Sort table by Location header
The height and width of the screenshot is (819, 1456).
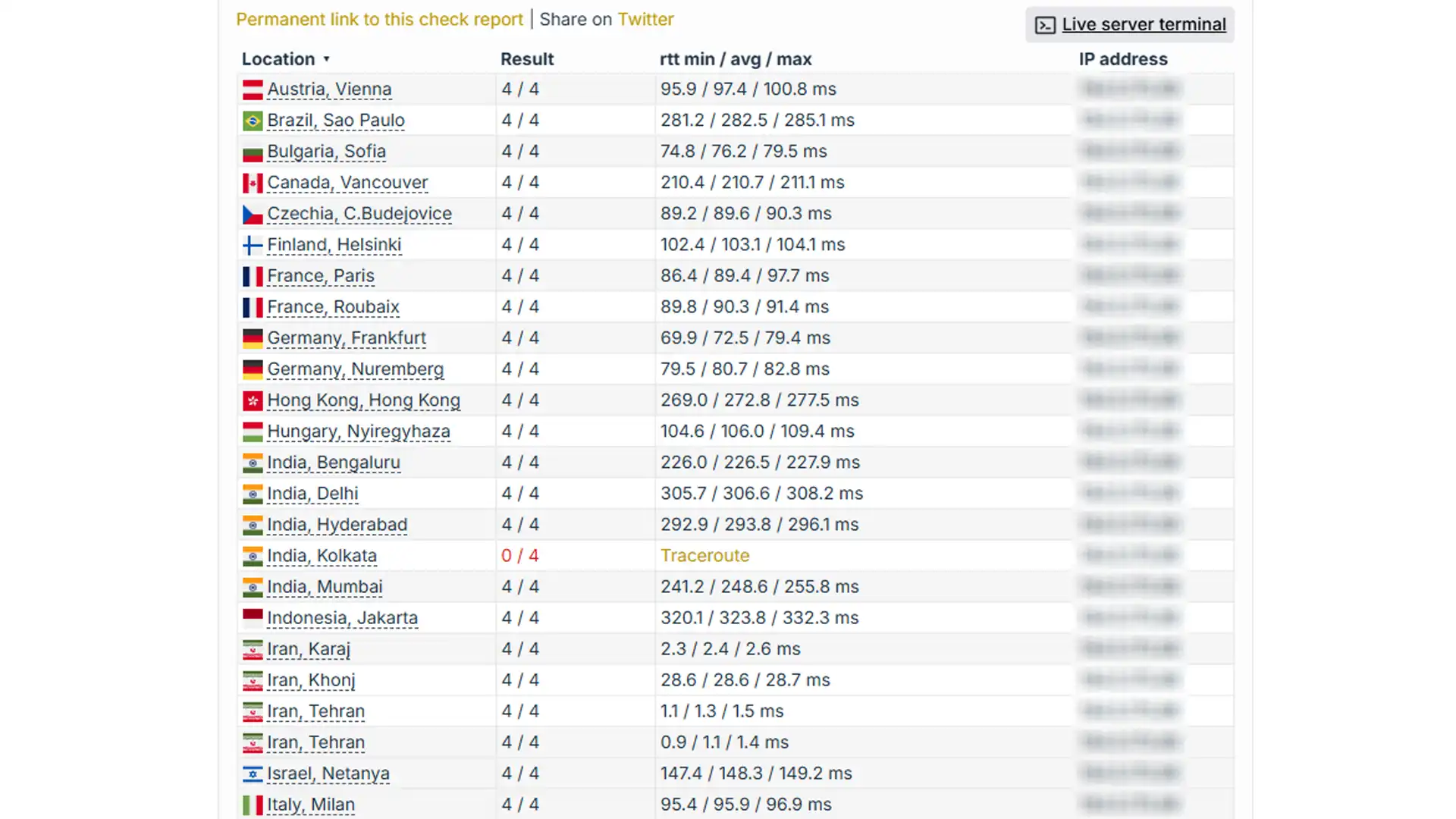[278, 59]
